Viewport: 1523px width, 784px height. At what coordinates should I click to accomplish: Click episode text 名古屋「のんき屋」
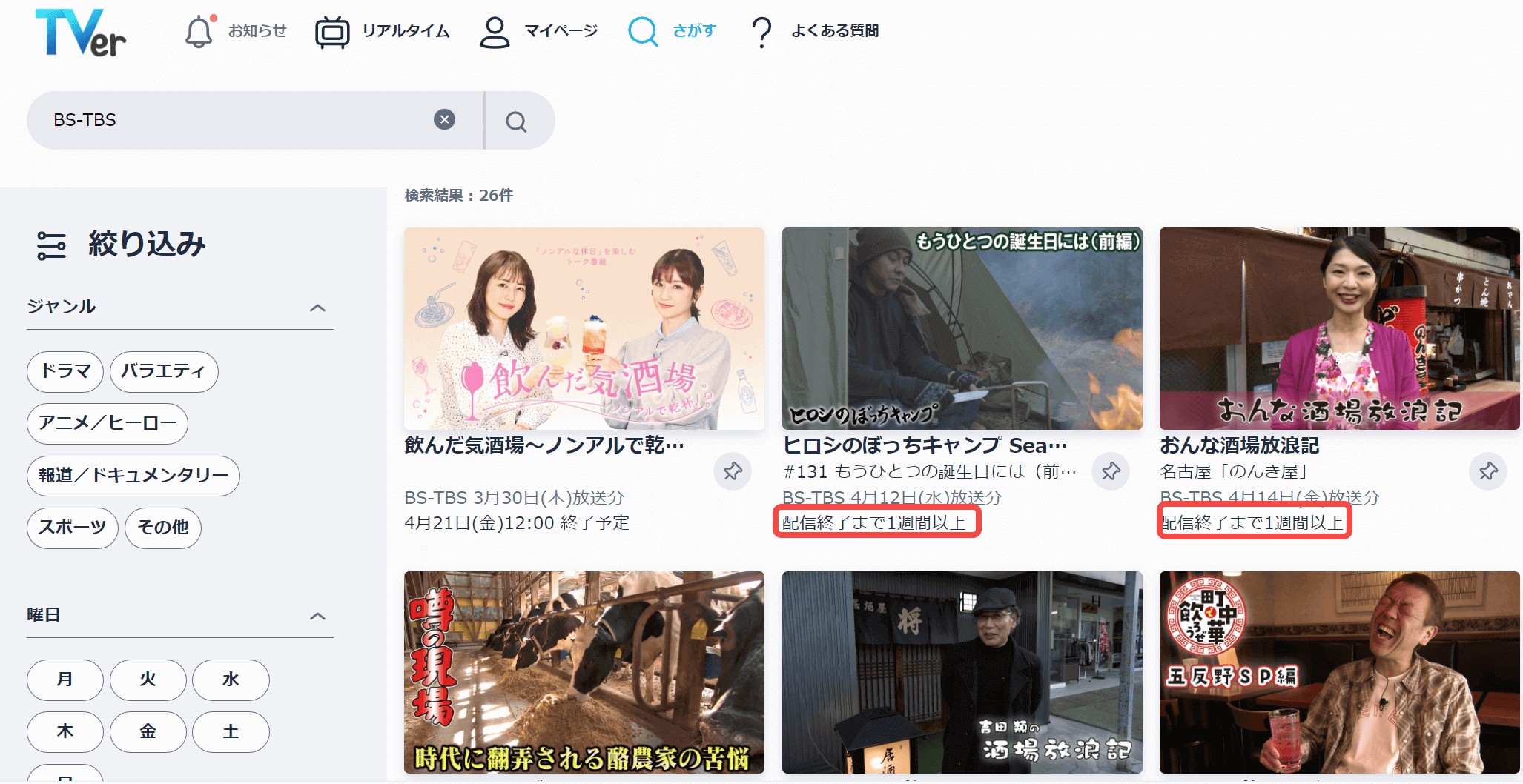(1234, 471)
